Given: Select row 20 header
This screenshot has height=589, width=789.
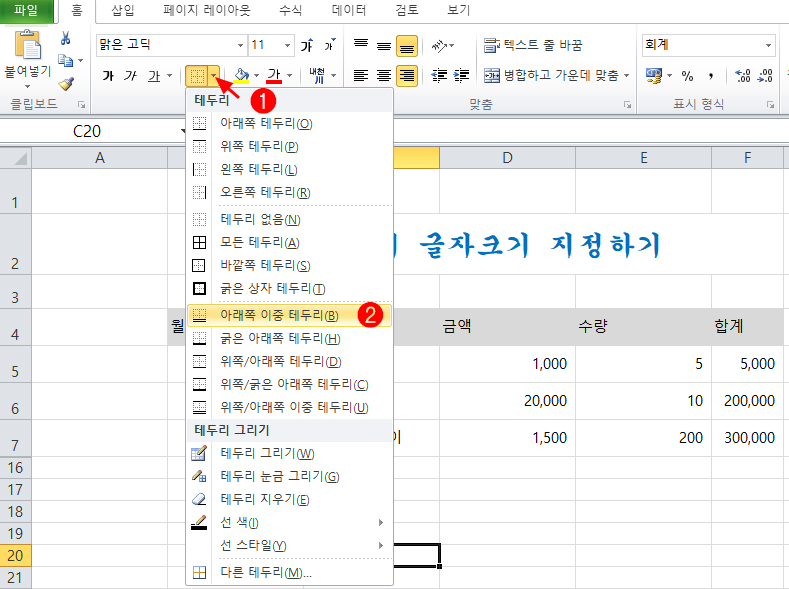Looking at the screenshot, I should (x=15, y=555).
